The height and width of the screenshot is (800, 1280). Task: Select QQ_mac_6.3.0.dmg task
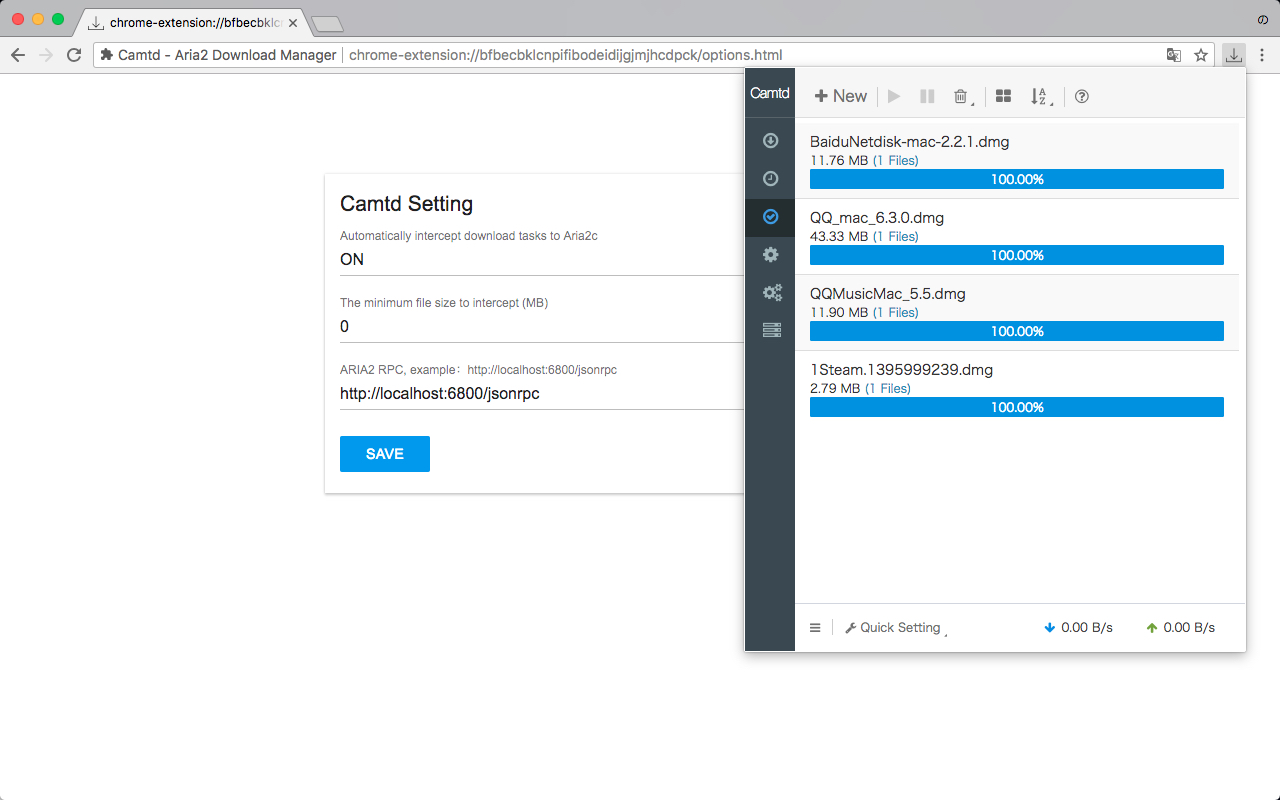point(1017,237)
